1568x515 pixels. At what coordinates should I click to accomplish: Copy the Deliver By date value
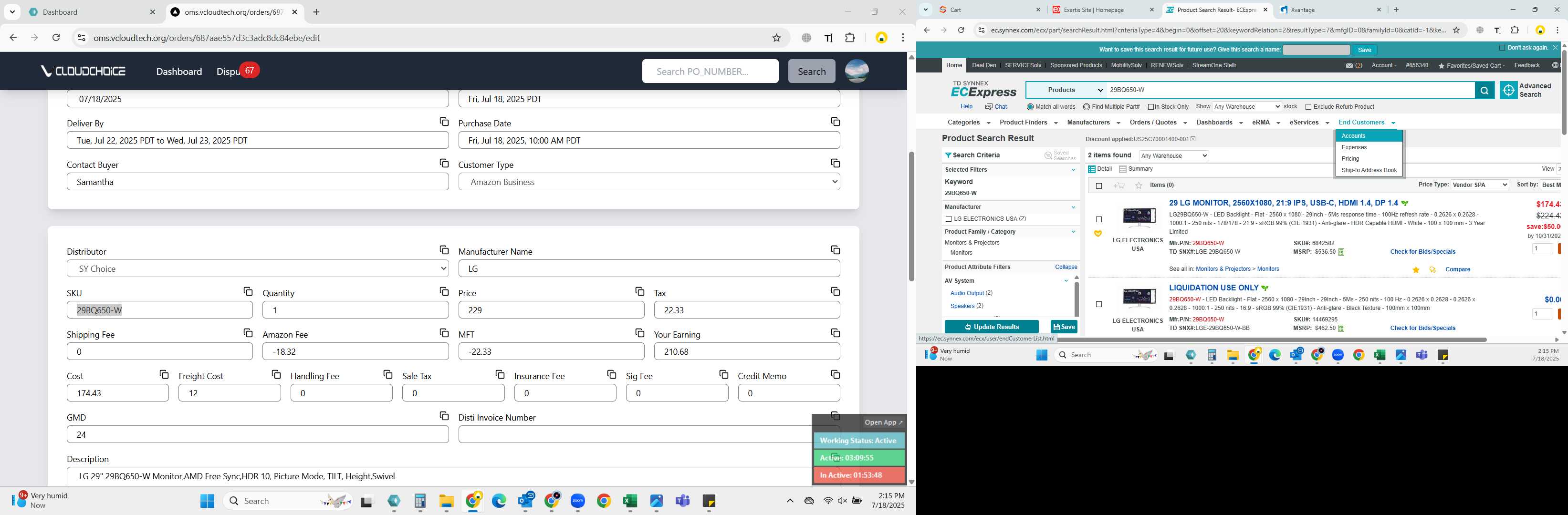click(x=444, y=122)
